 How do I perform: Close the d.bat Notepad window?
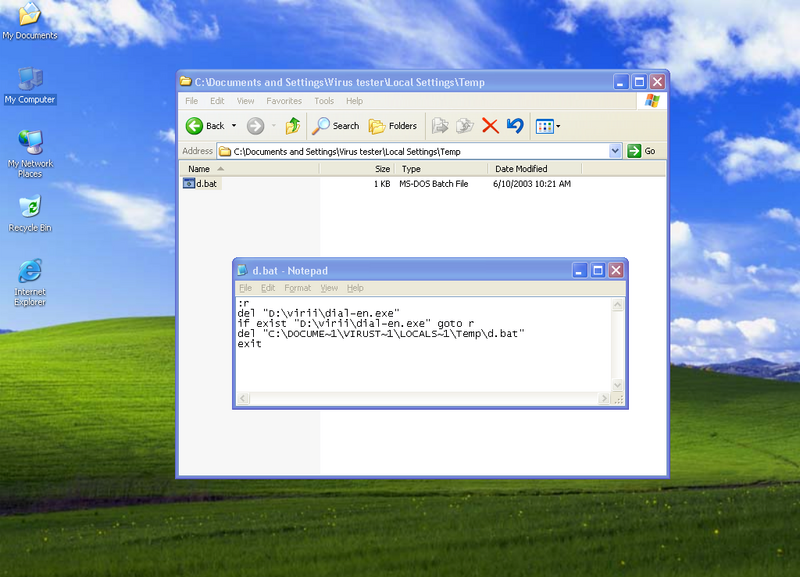click(616, 270)
